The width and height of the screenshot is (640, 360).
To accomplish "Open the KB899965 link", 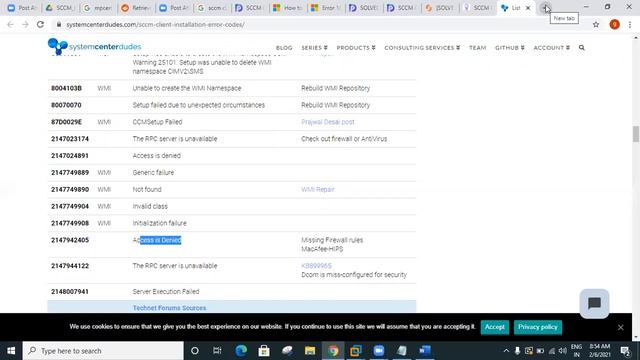I will [316, 266].
